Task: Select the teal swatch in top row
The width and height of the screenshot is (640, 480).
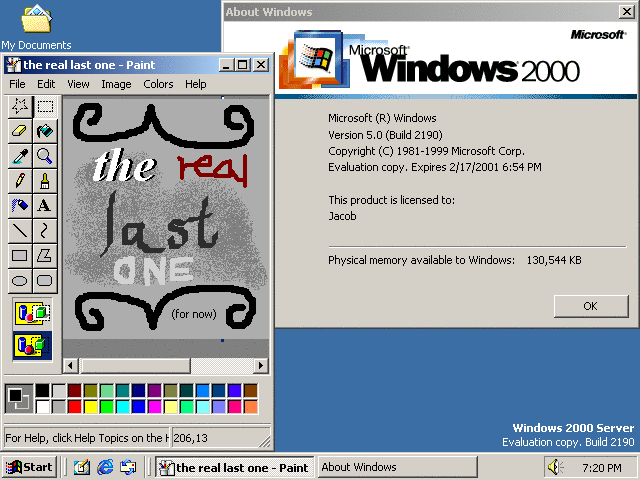Action: click(122, 391)
